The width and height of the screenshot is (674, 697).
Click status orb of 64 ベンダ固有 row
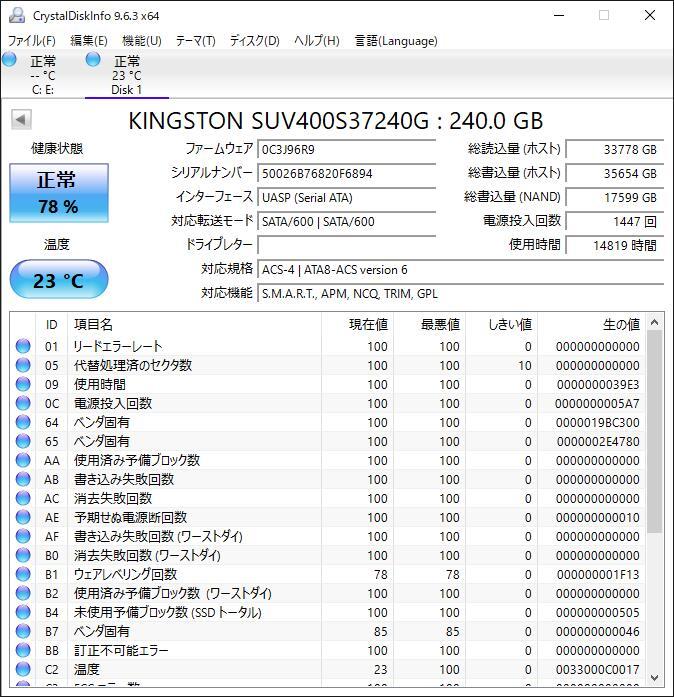tap(23, 422)
